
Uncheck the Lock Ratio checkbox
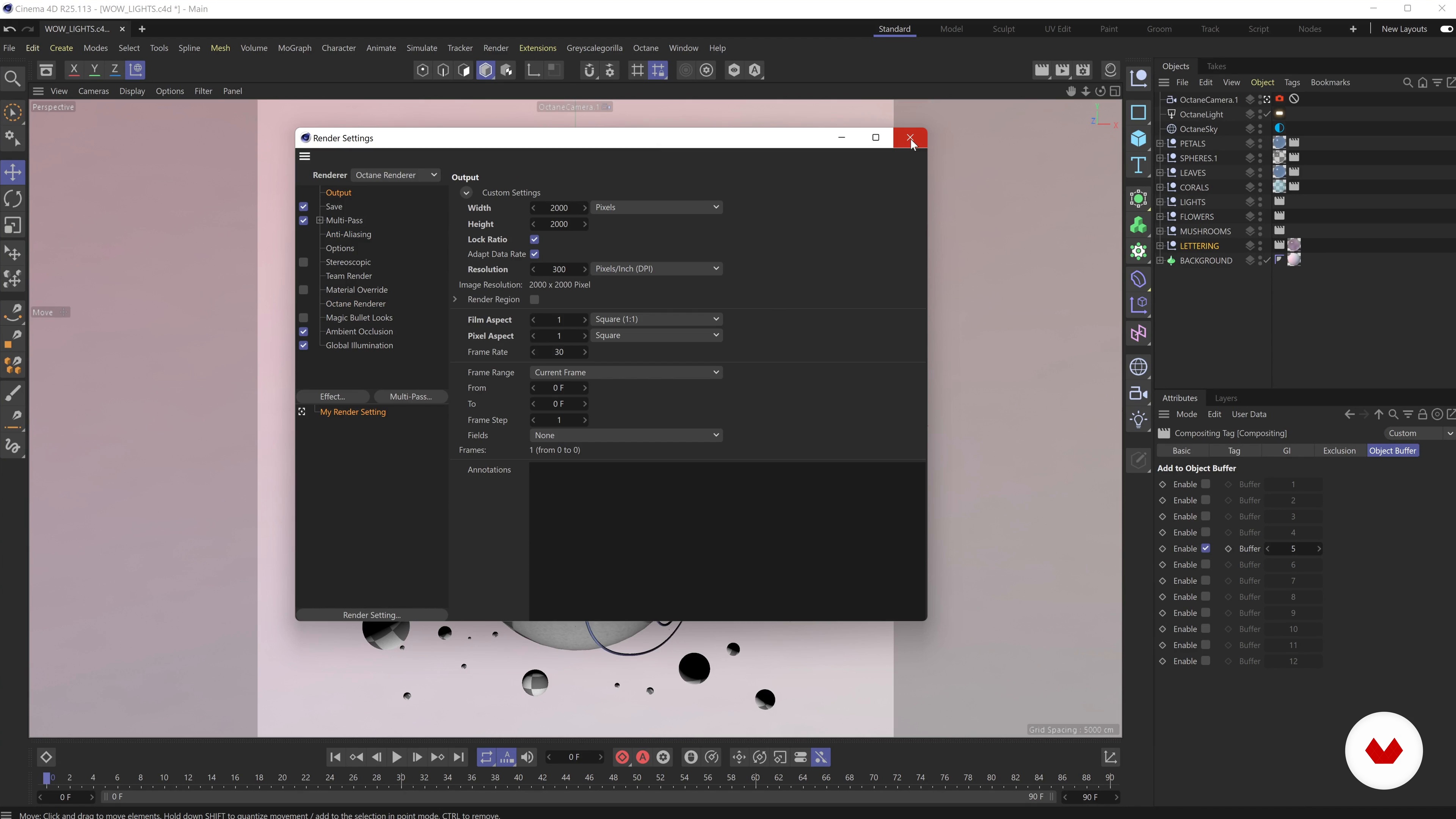(534, 240)
